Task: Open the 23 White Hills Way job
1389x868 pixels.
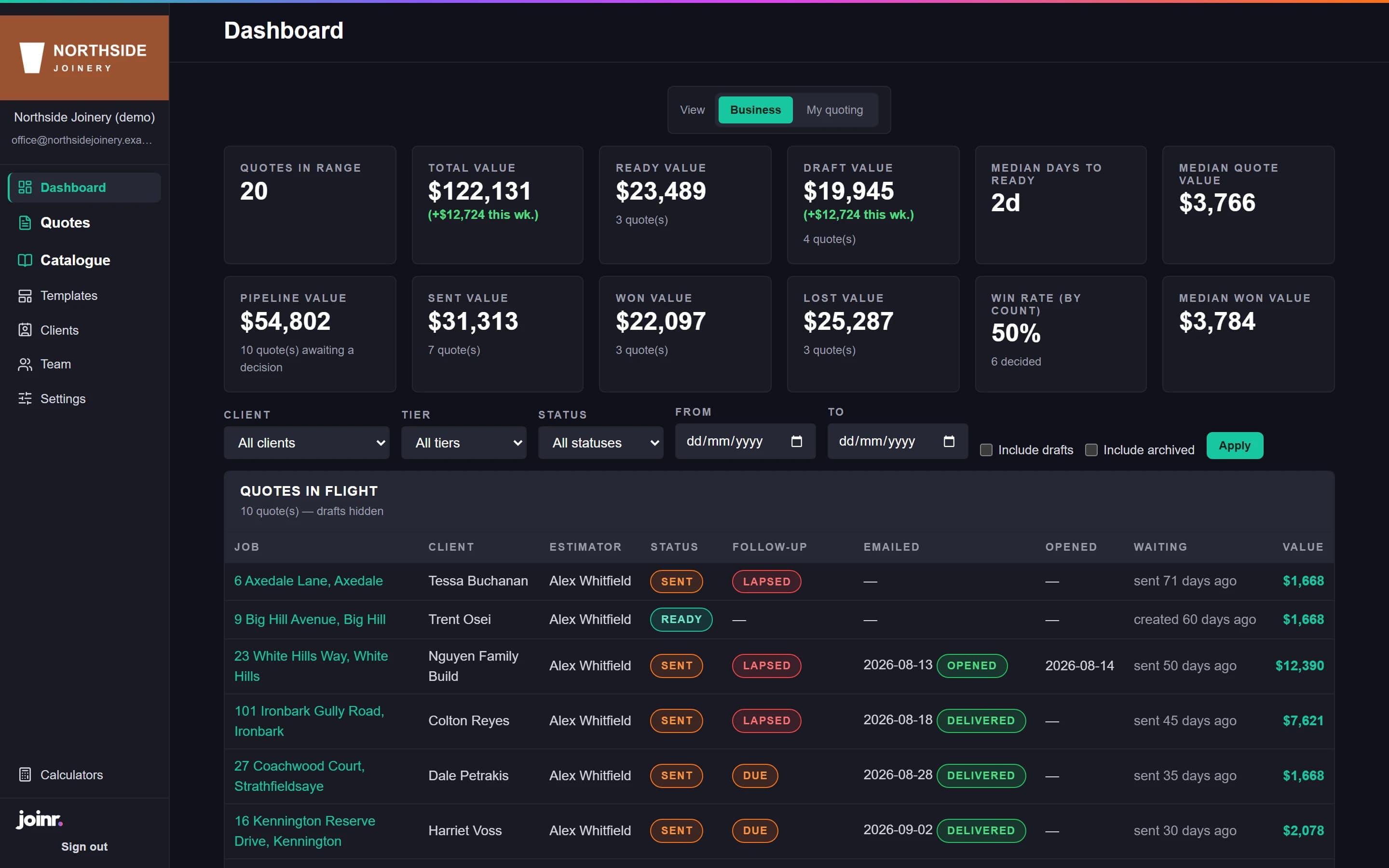Action: (311, 666)
